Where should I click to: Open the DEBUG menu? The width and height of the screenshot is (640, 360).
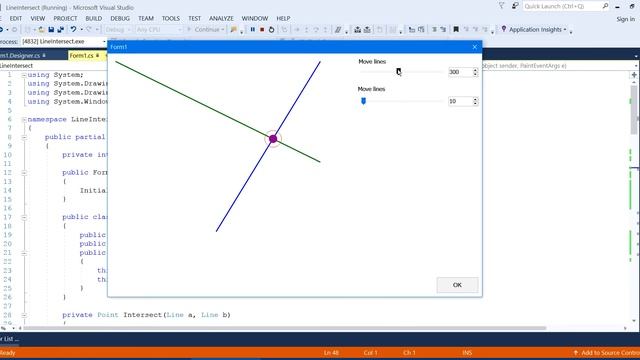pyautogui.click(x=120, y=18)
